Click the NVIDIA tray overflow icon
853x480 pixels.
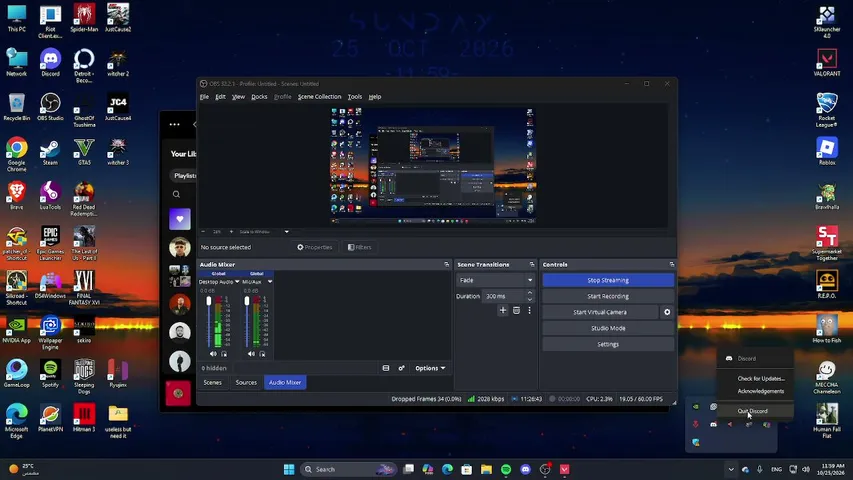pyautogui.click(x=696, y=407)
